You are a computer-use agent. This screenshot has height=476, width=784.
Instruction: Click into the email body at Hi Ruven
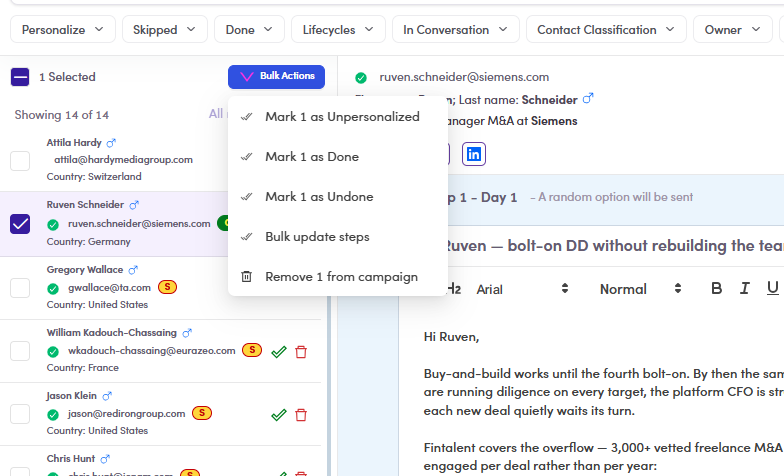point(451,337)
